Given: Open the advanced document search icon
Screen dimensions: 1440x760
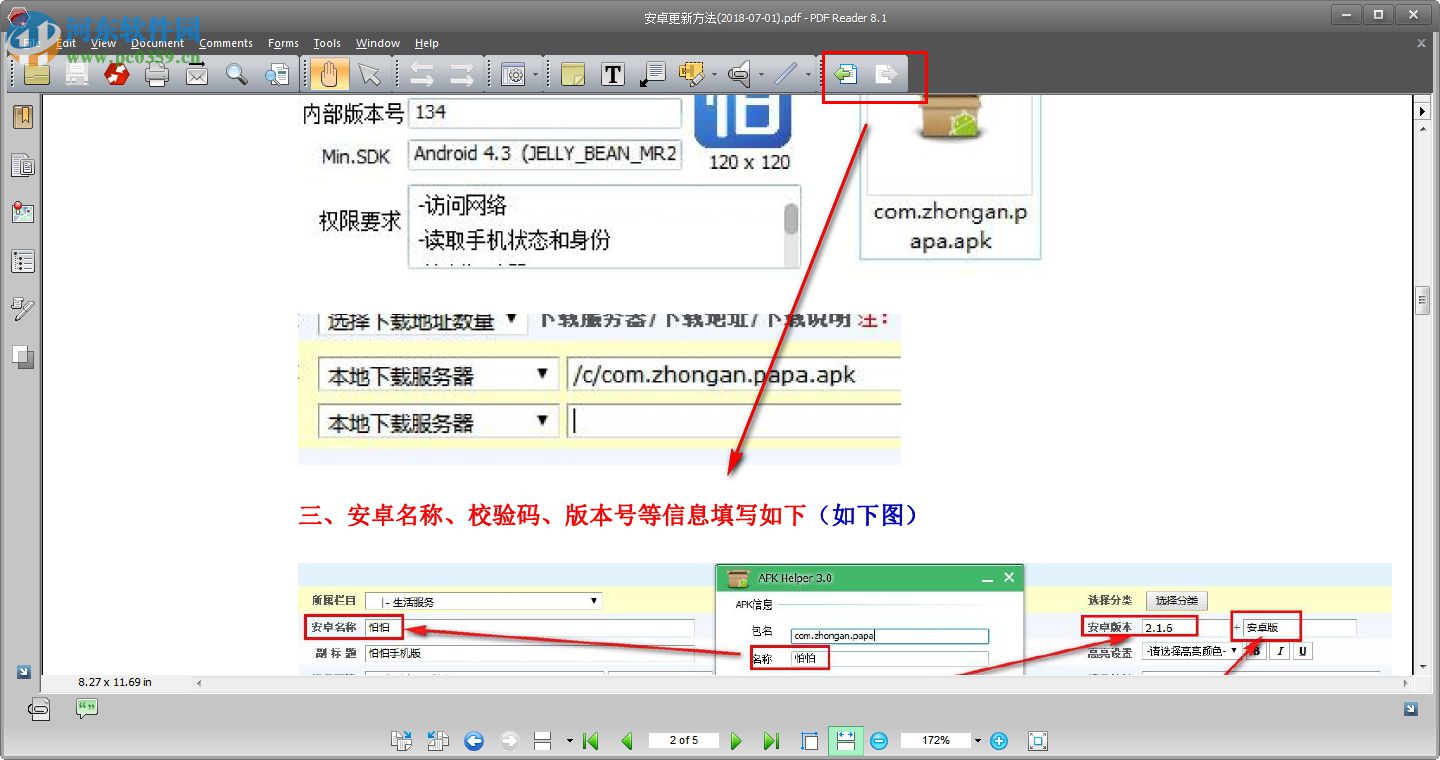Looking at the screenshot, I should click(277, 74).
